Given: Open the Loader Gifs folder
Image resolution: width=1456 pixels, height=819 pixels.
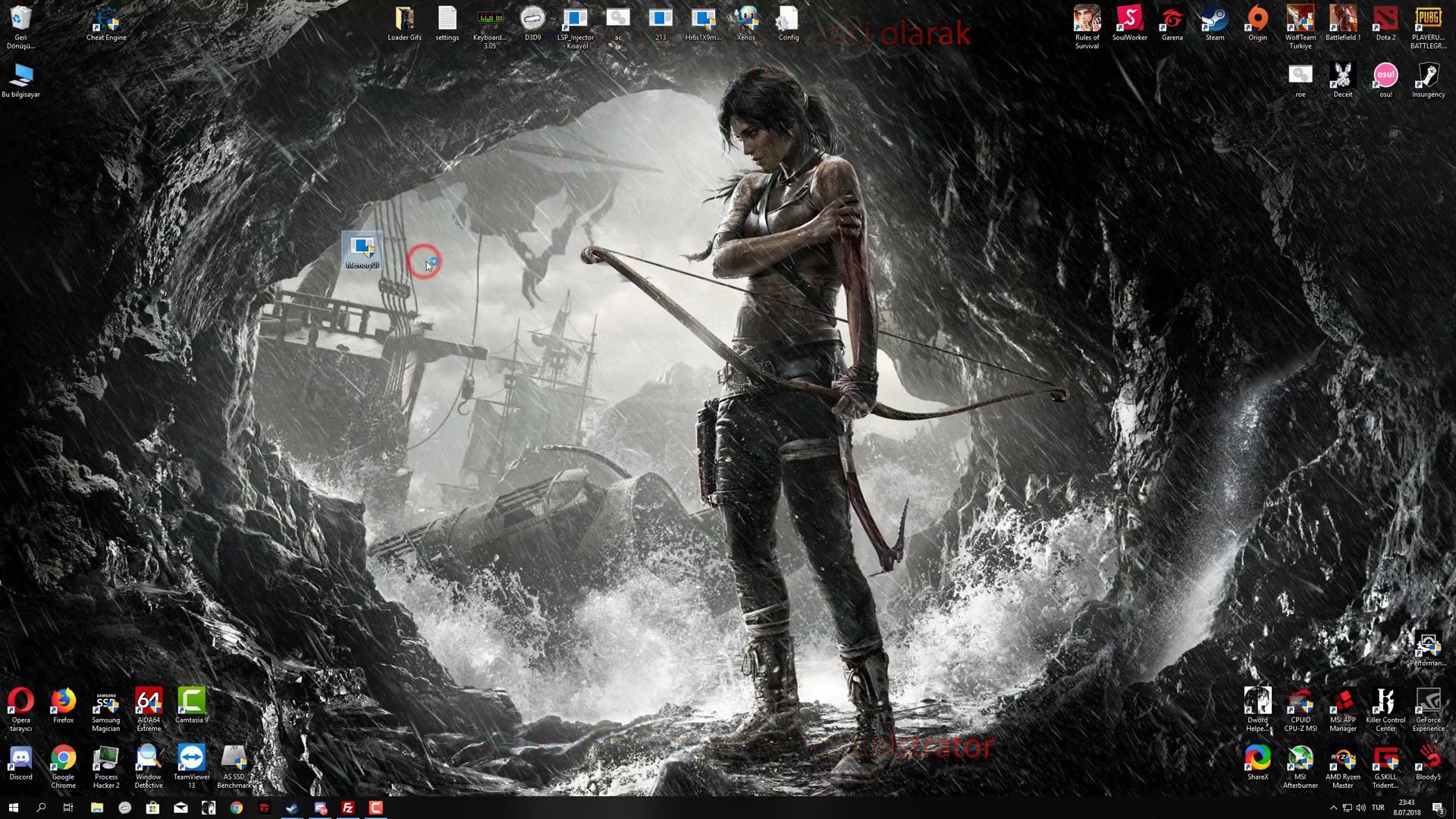Looking at the screenshot, I should (x=404, y=24).
